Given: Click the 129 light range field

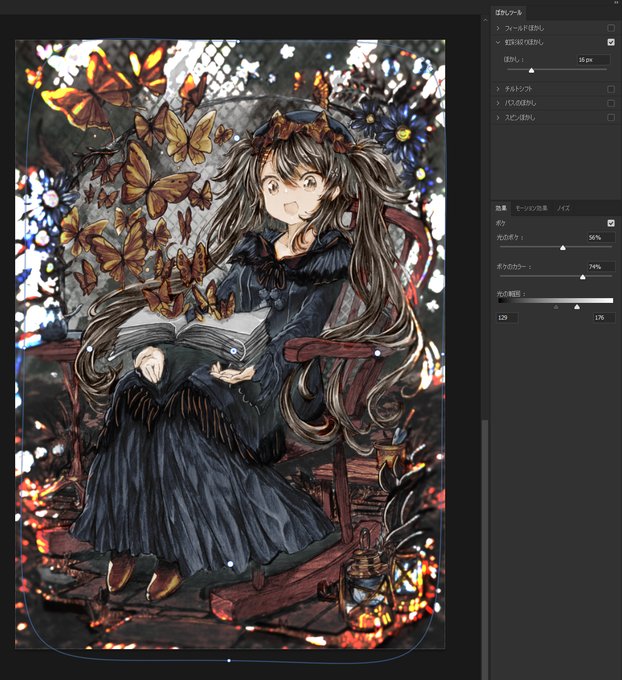Looking at the screenshot, I should click(507, 317).
